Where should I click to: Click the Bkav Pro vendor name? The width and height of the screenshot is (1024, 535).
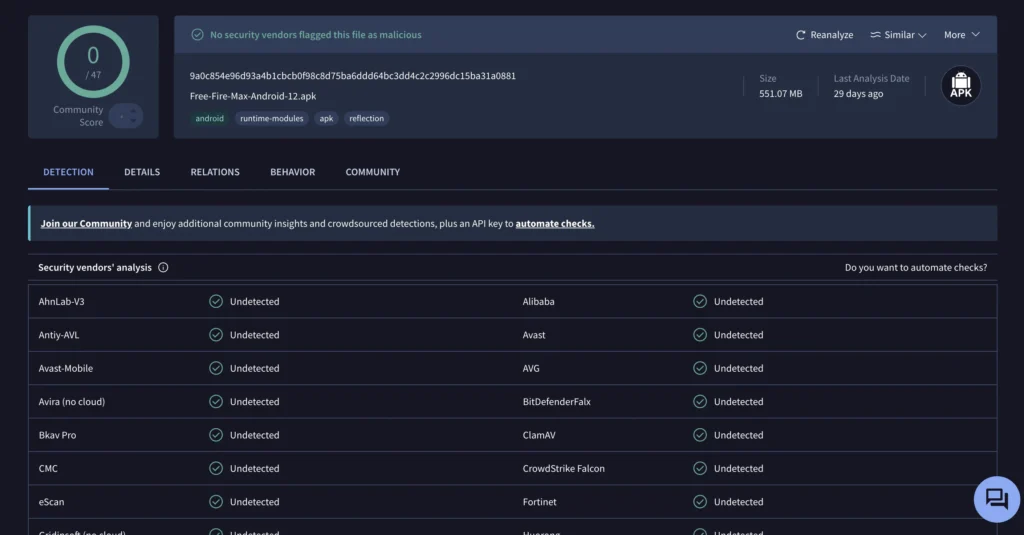point(57,434)
